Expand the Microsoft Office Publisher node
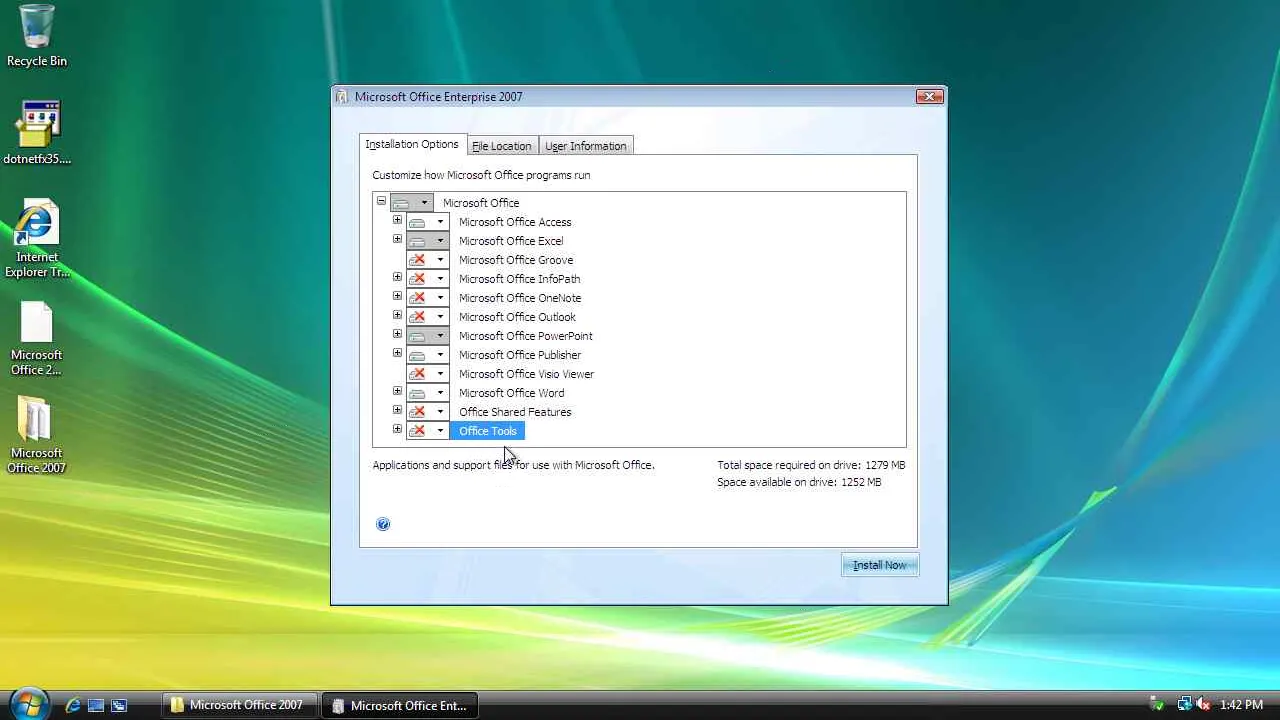Screen dimensions: 1280x720 point(397,353)
